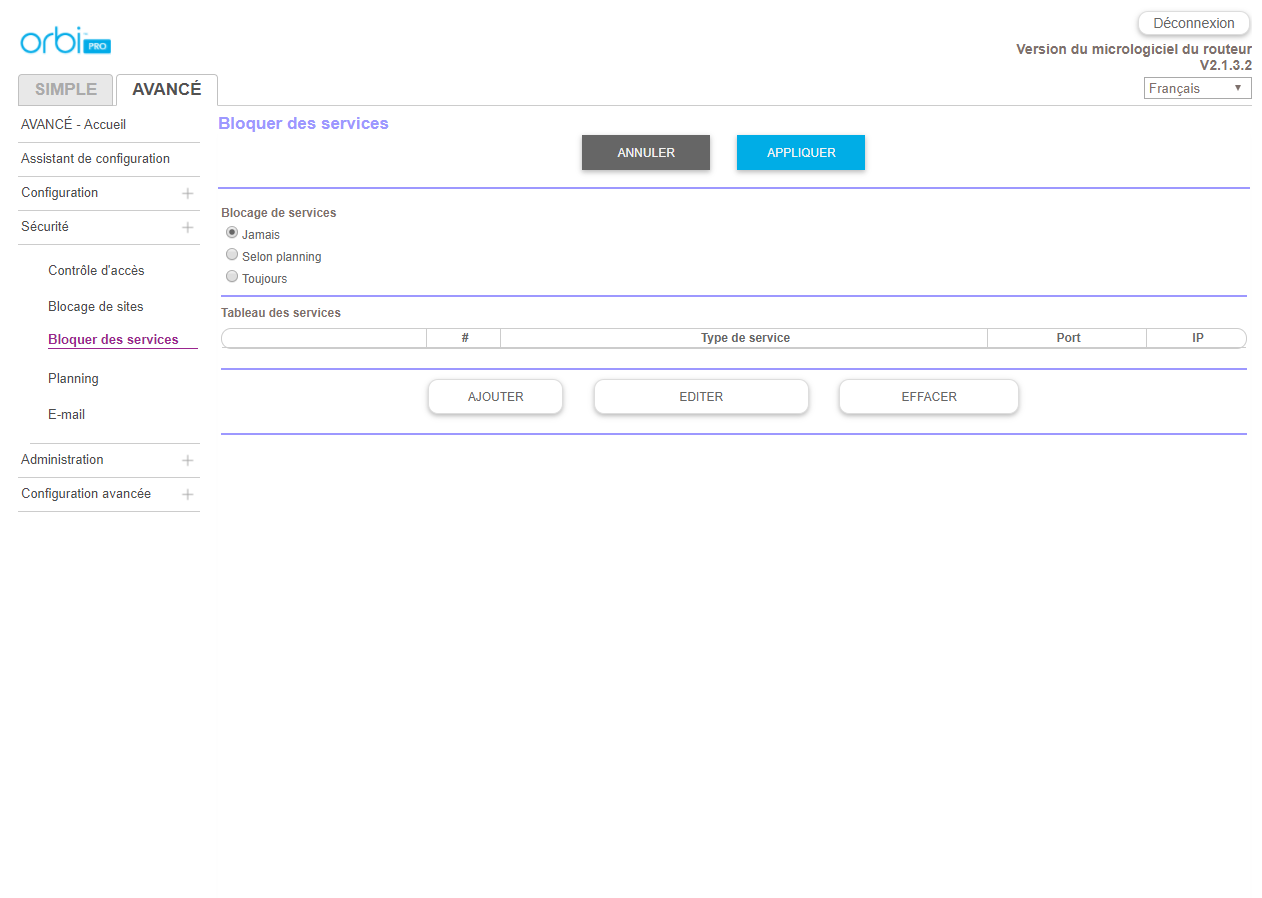The image size is (1262, 898).
Task: Expand the Configuration section plus icon
Action: [x=187, y=193]
